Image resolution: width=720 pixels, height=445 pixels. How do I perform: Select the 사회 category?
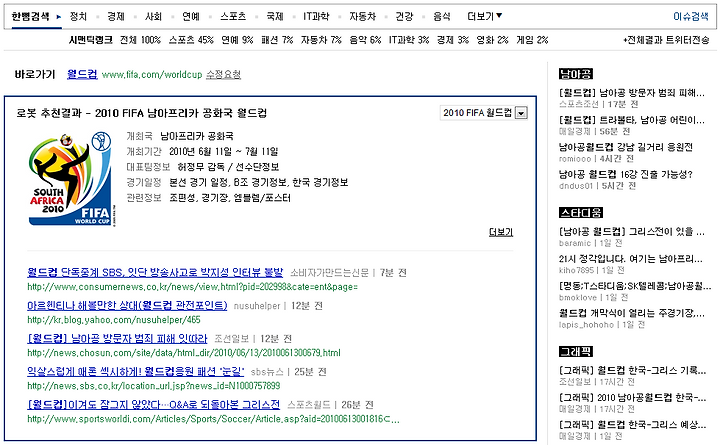click(x=153, y=17)
